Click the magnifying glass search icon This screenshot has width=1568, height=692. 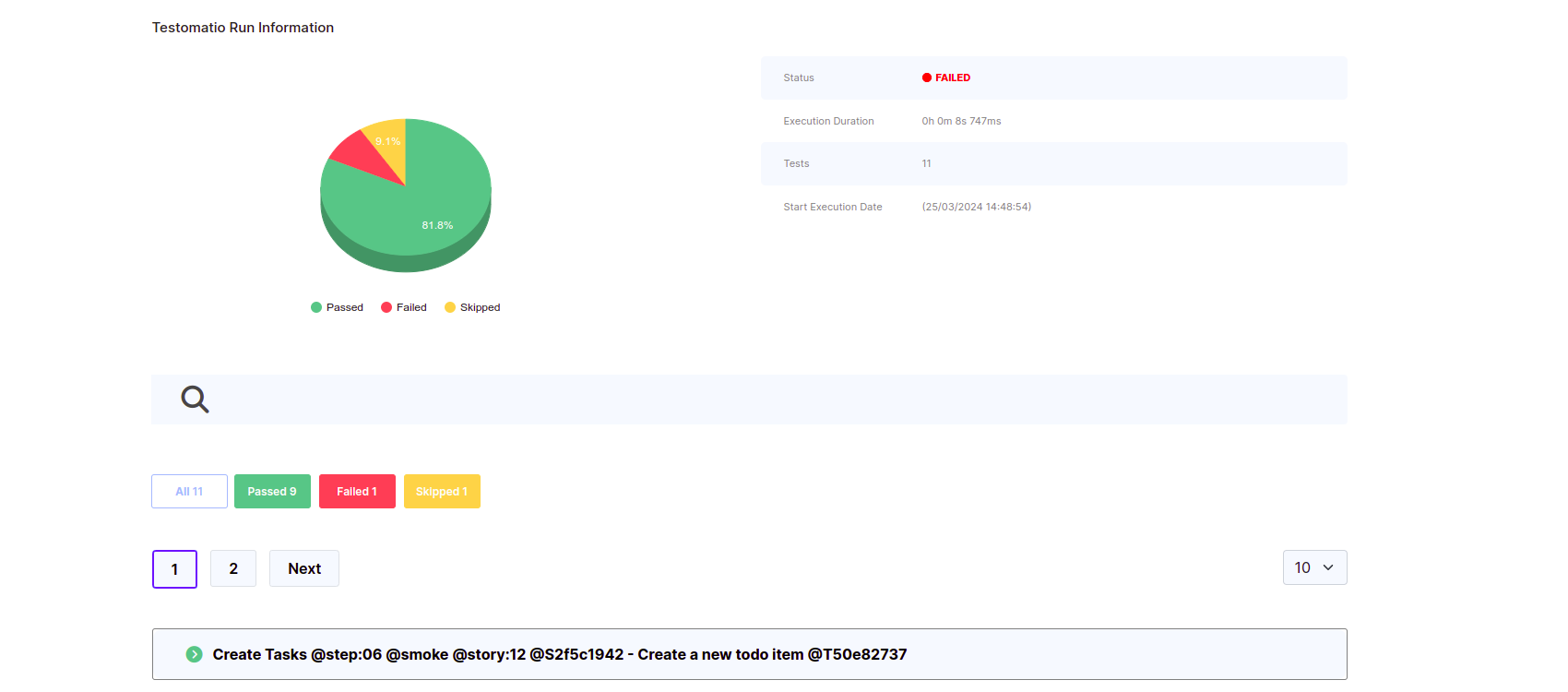click(x=195, y=399)
